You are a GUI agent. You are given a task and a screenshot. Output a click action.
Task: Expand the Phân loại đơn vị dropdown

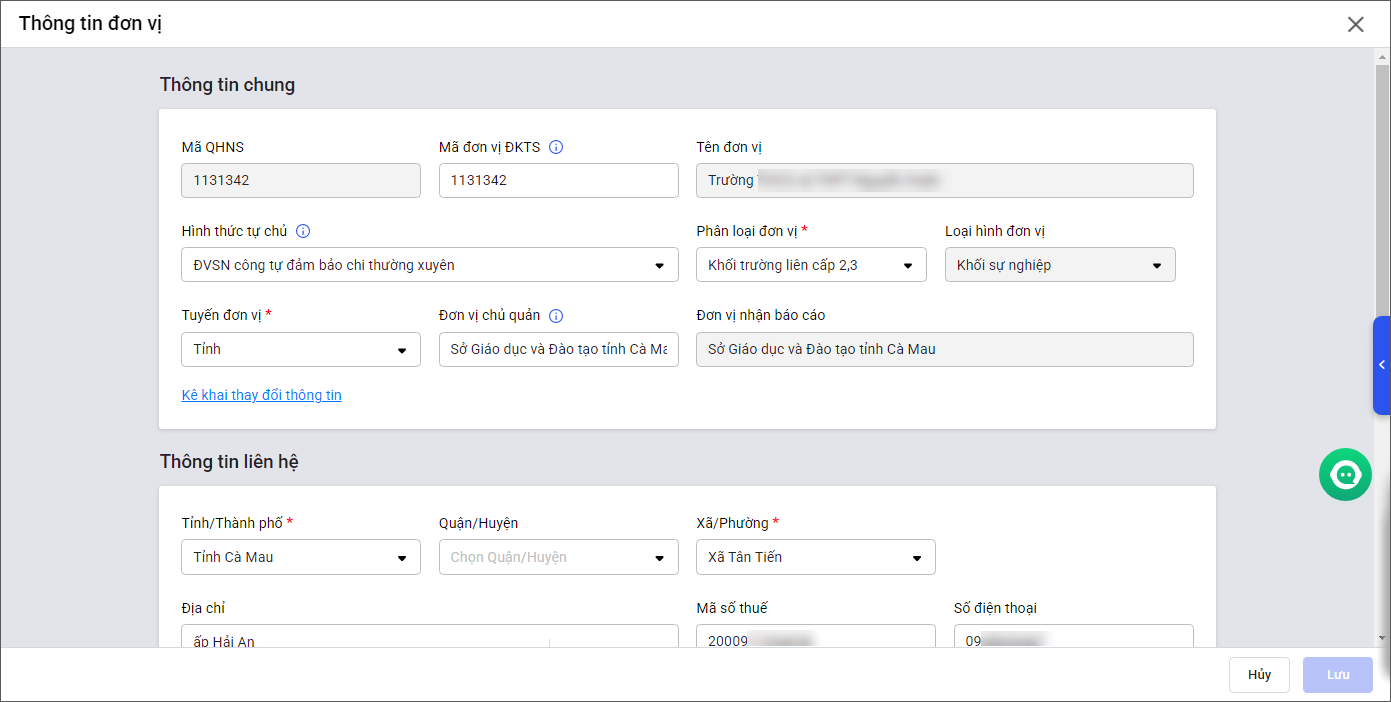tap(811, 265)
